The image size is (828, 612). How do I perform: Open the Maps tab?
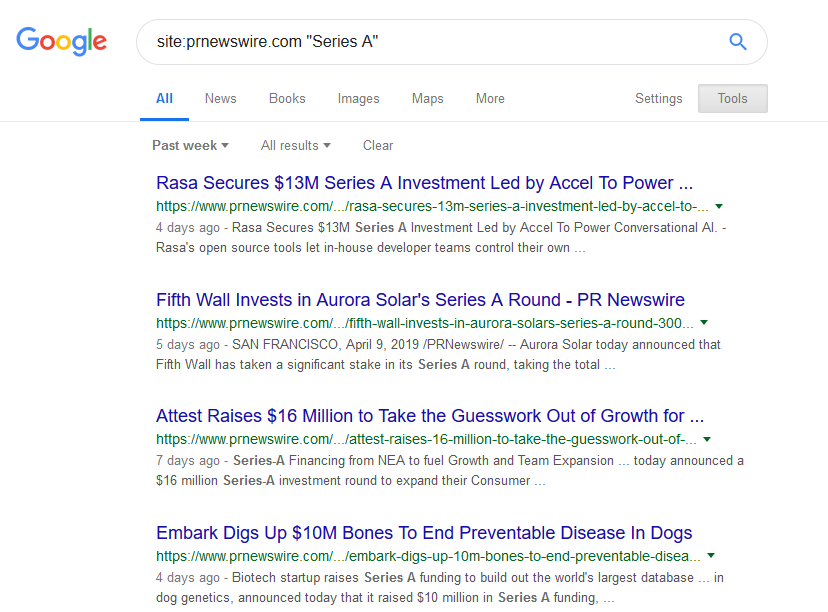pos(428,99)
